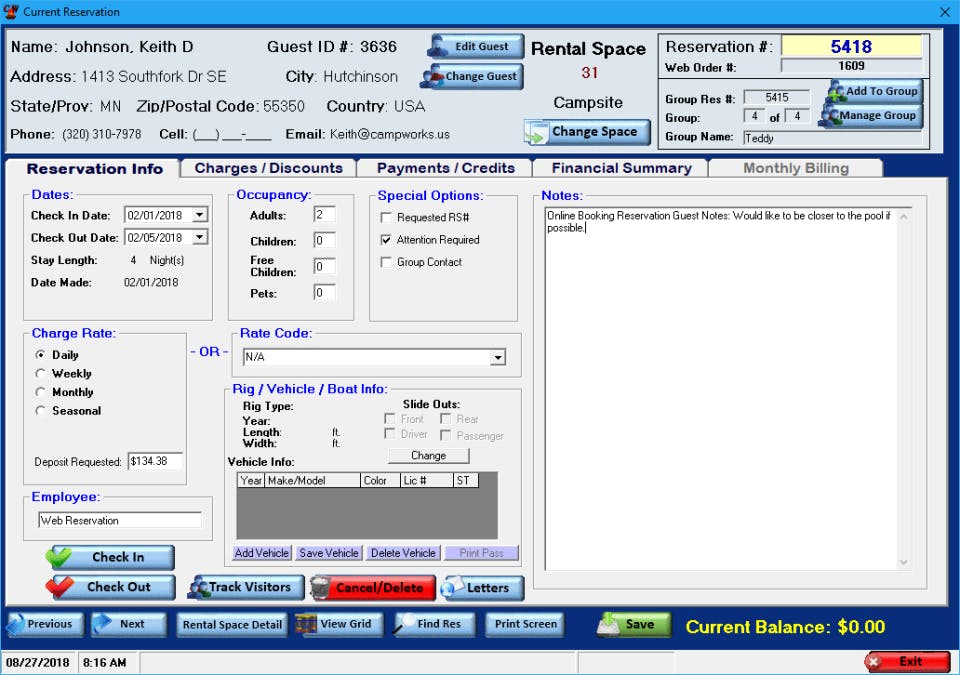This screenshot has width=960, height=675.
Task: Click the Notes scrollbar down arrow
Action: click(x=904, y=562)
